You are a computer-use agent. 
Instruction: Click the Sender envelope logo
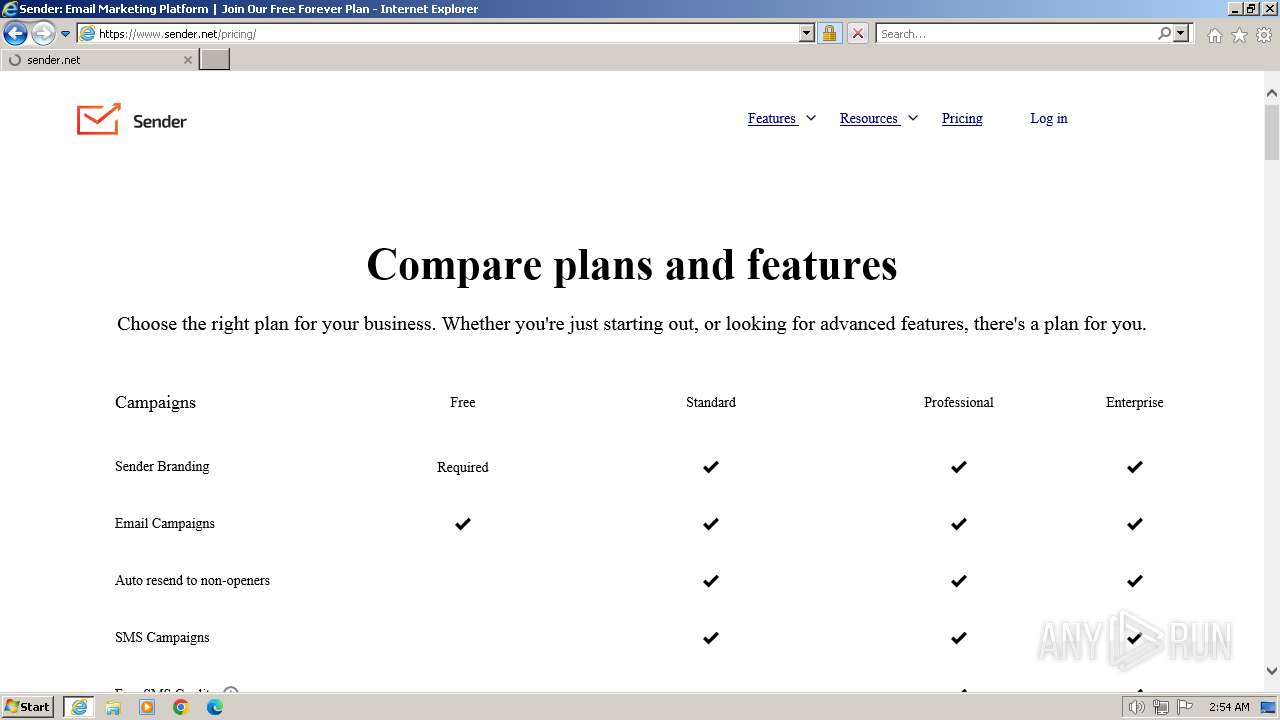[x=132, y=120]
